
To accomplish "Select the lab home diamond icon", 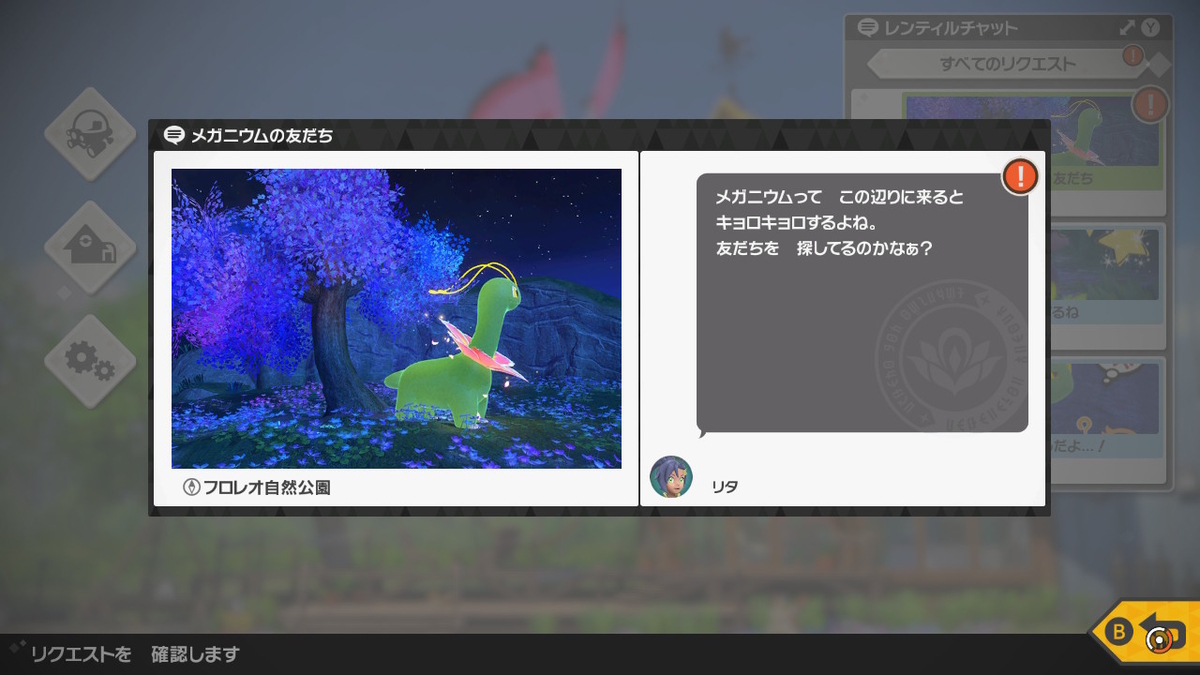I will [x=90, y=247].
